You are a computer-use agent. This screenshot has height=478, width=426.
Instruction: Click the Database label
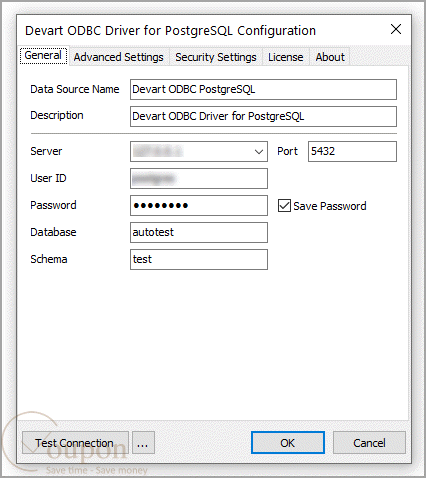[53, 232]
